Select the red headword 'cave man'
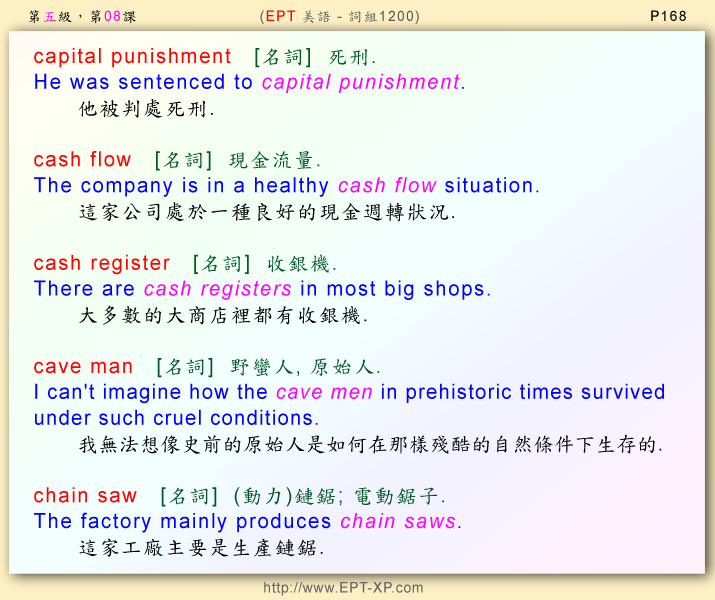The height and width of the screenshot is (600, 715). pos(83,367)
